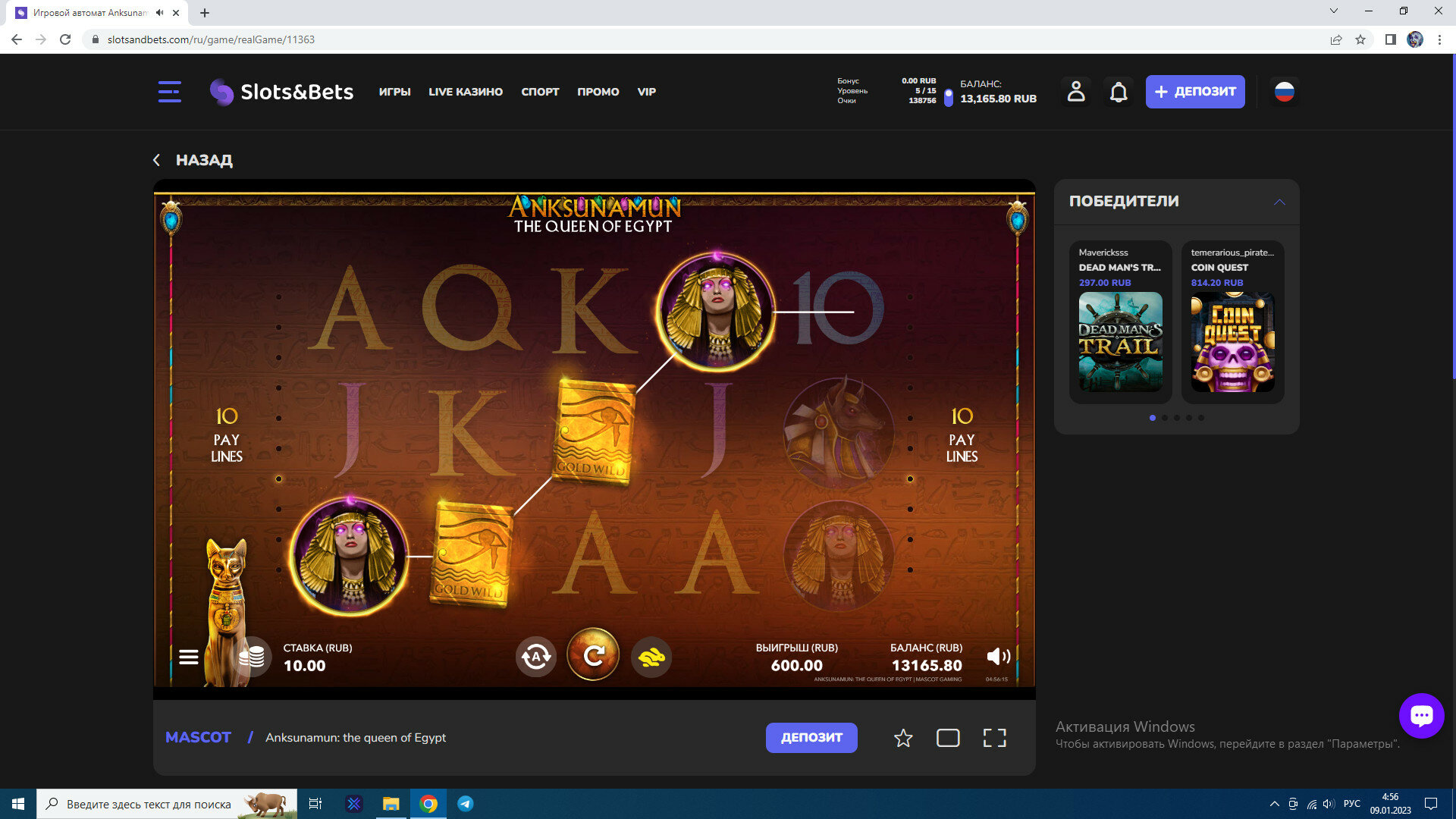
Task: Switch game to theater view mode
Action: pyautogui.click(x=948, y=738)
